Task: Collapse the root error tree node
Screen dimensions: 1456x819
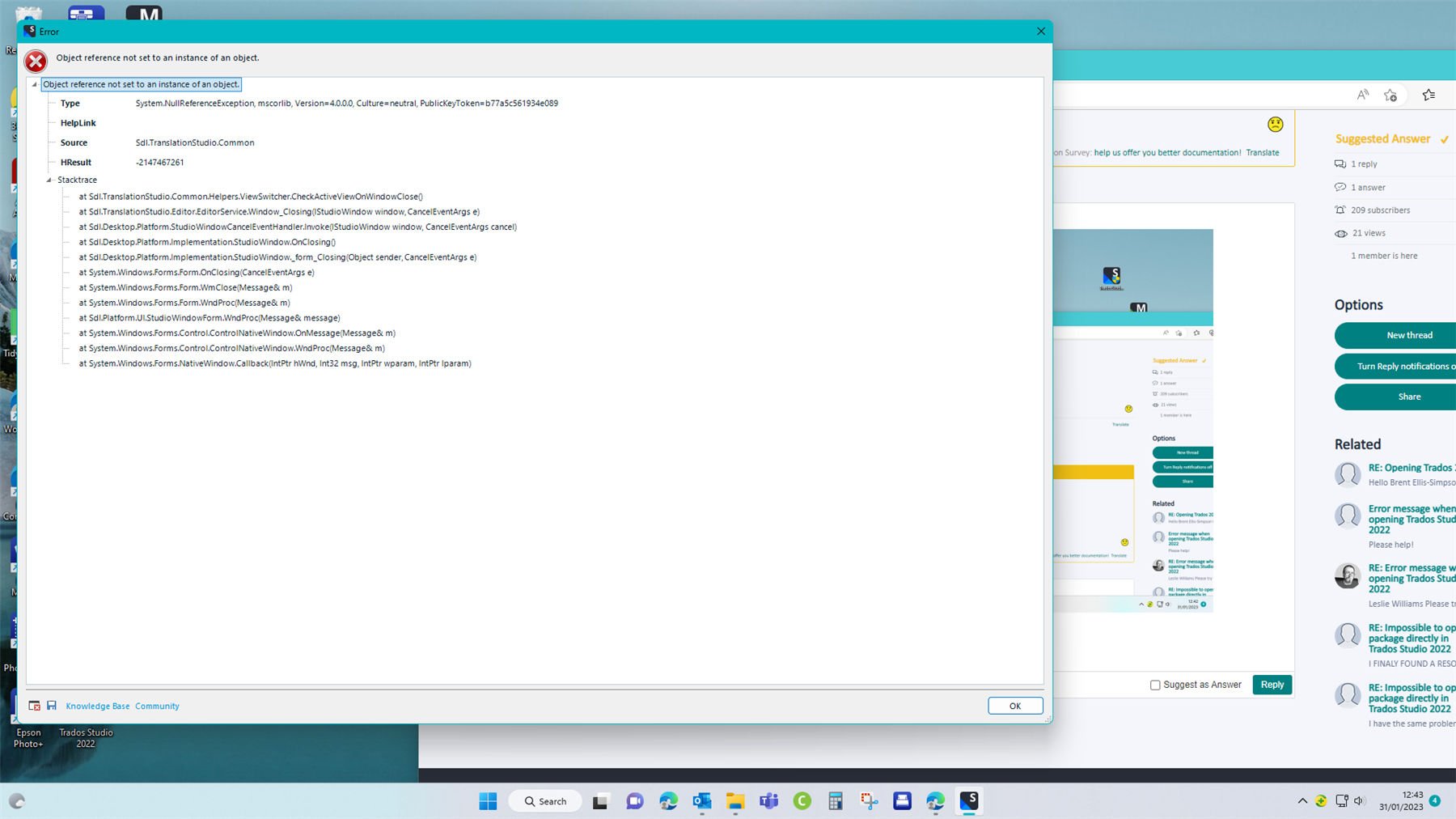Action: pos(35,84)
